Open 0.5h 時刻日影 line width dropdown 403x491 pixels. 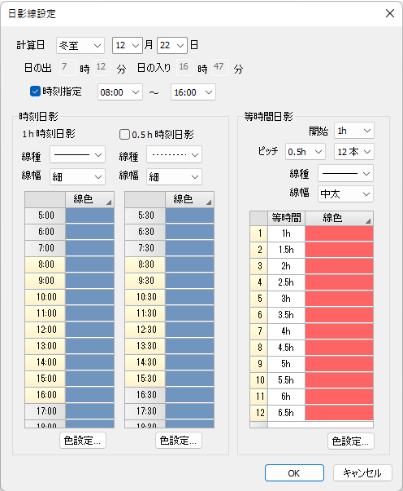tap(174, 177)
